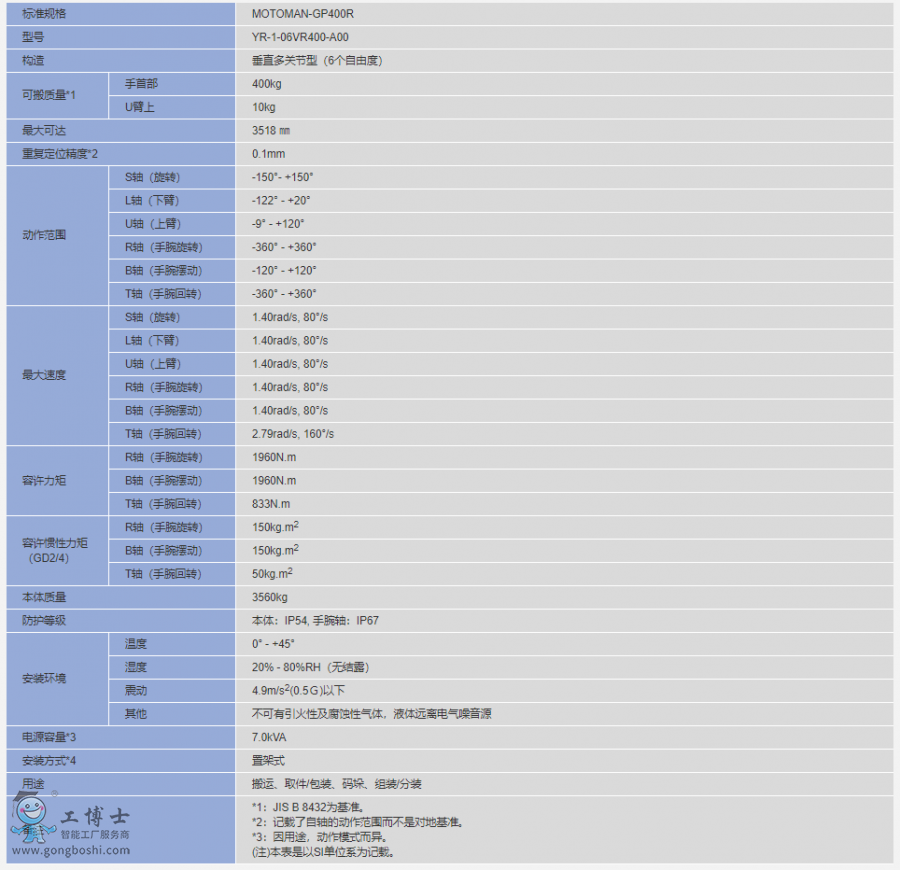Select the "50kg.m2" inertia value
The width and height of the screenshot is (900, 870).
pos(272,573)
